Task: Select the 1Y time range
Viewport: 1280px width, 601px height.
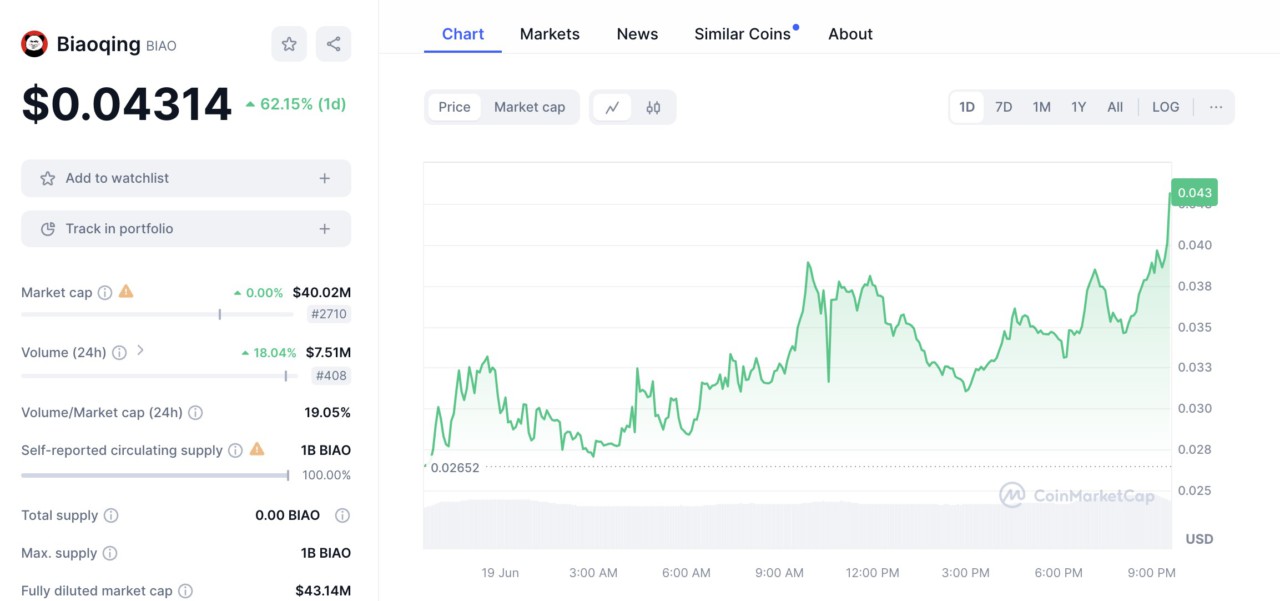Action: (x=1078, y=106)
